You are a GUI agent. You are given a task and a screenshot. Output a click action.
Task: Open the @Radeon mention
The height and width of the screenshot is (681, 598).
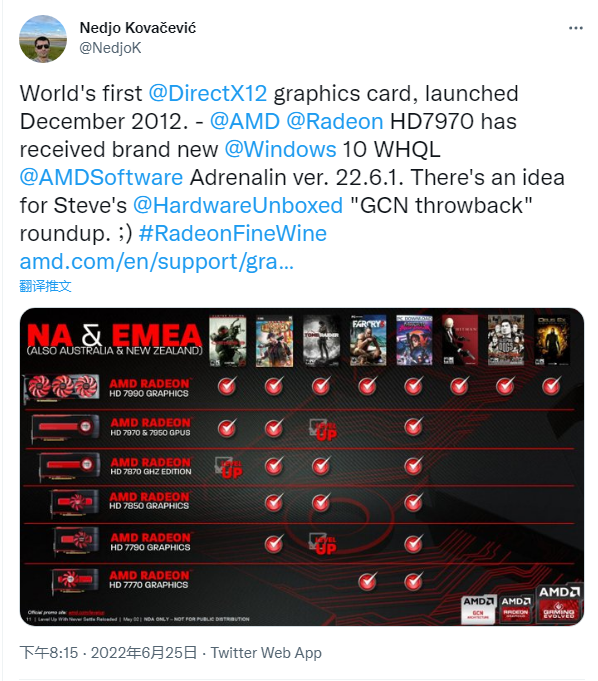click(x=335, y=121)
